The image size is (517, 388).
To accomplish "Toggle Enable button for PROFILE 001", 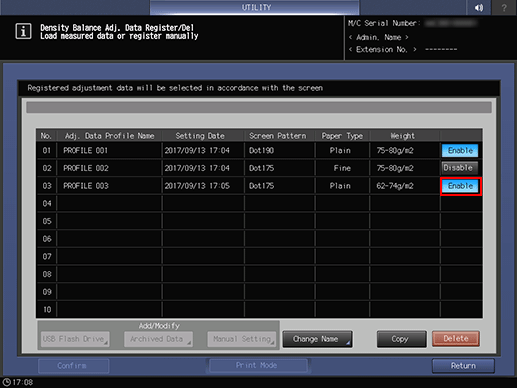I will 460,150.
